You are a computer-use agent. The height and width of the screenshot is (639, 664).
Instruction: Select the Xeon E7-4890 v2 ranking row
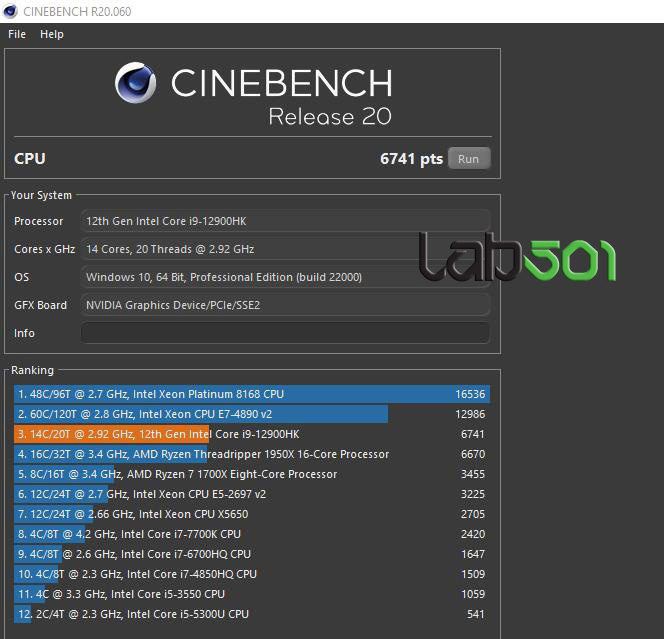250,414
